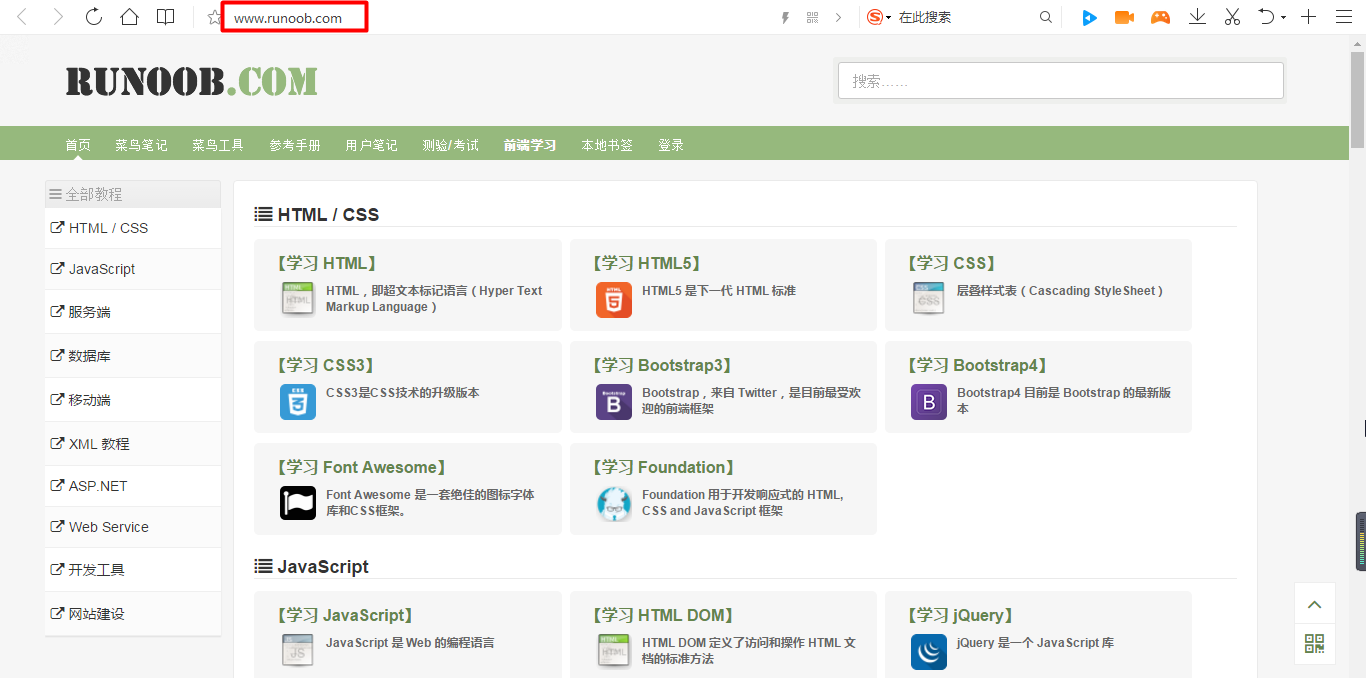Click the site 搜索 input field

pos(1061,81)
